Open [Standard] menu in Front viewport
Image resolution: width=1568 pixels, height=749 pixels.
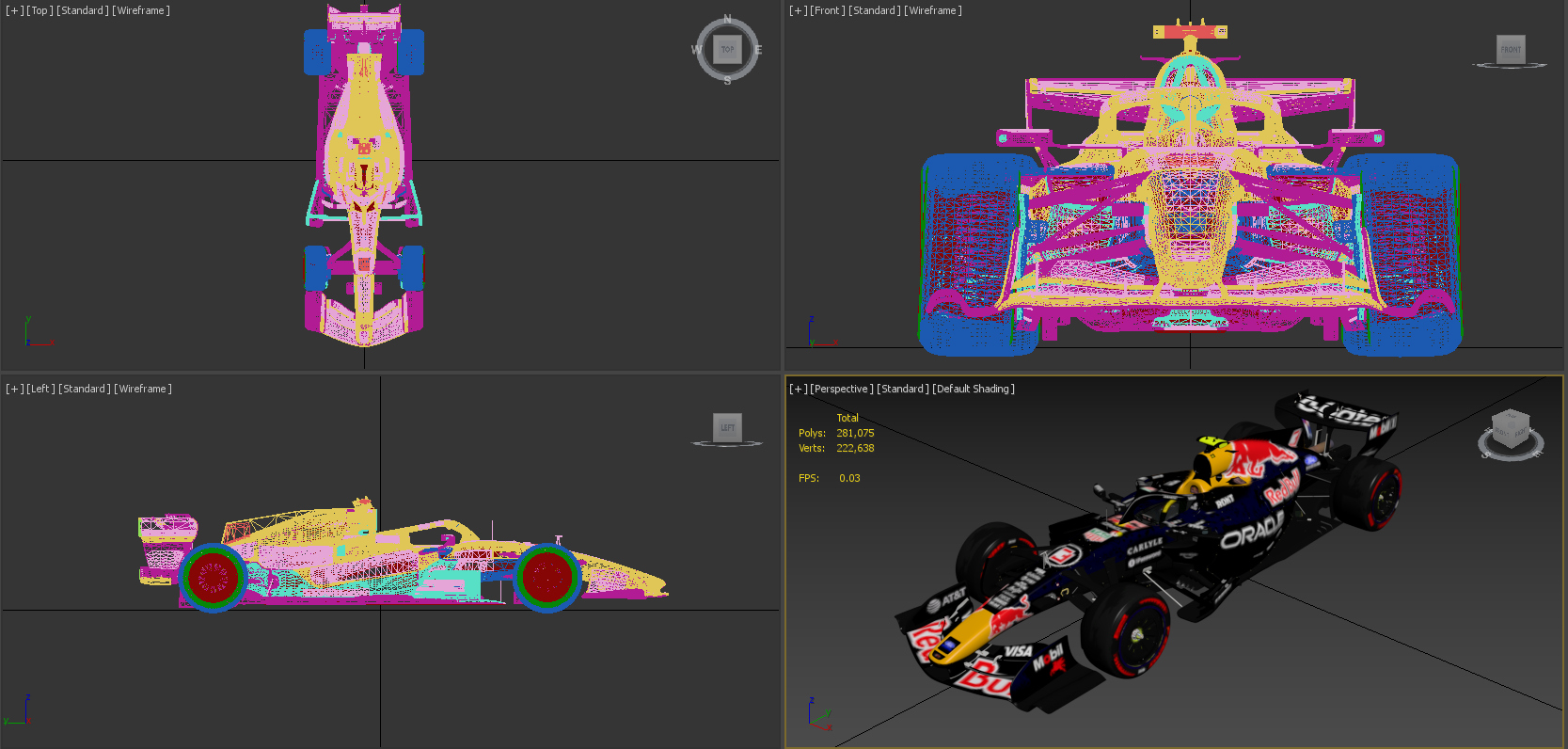coord(875,10)
